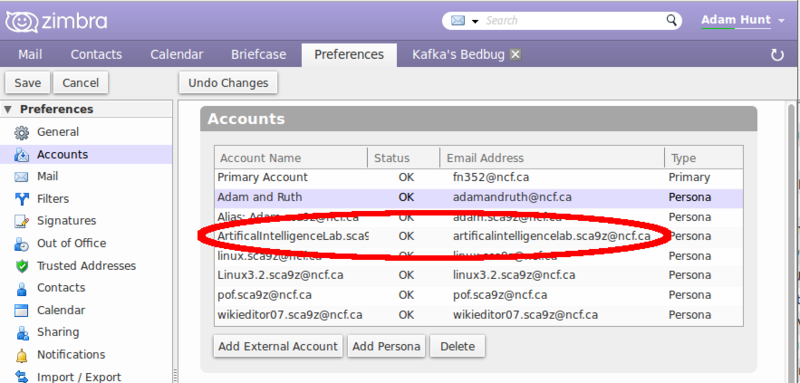Open Out of Office clock icon

click(x=21, y=244)
